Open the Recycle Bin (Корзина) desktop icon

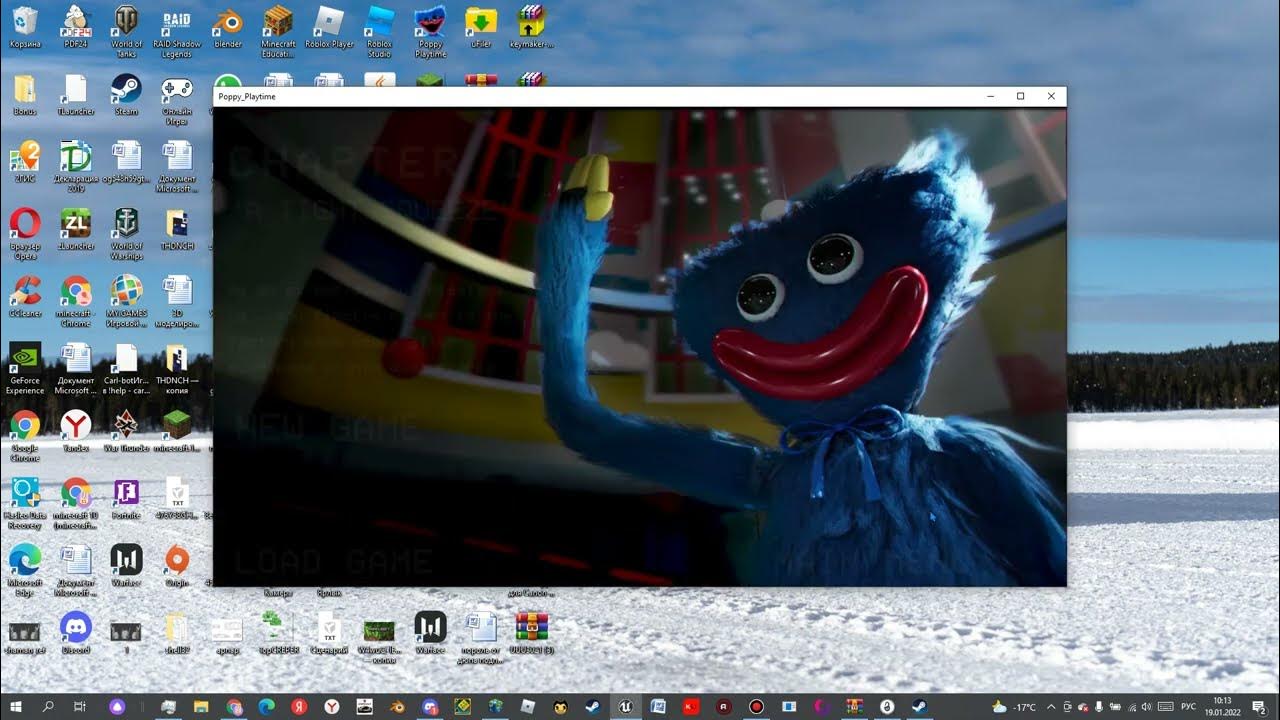coord(25,26)
